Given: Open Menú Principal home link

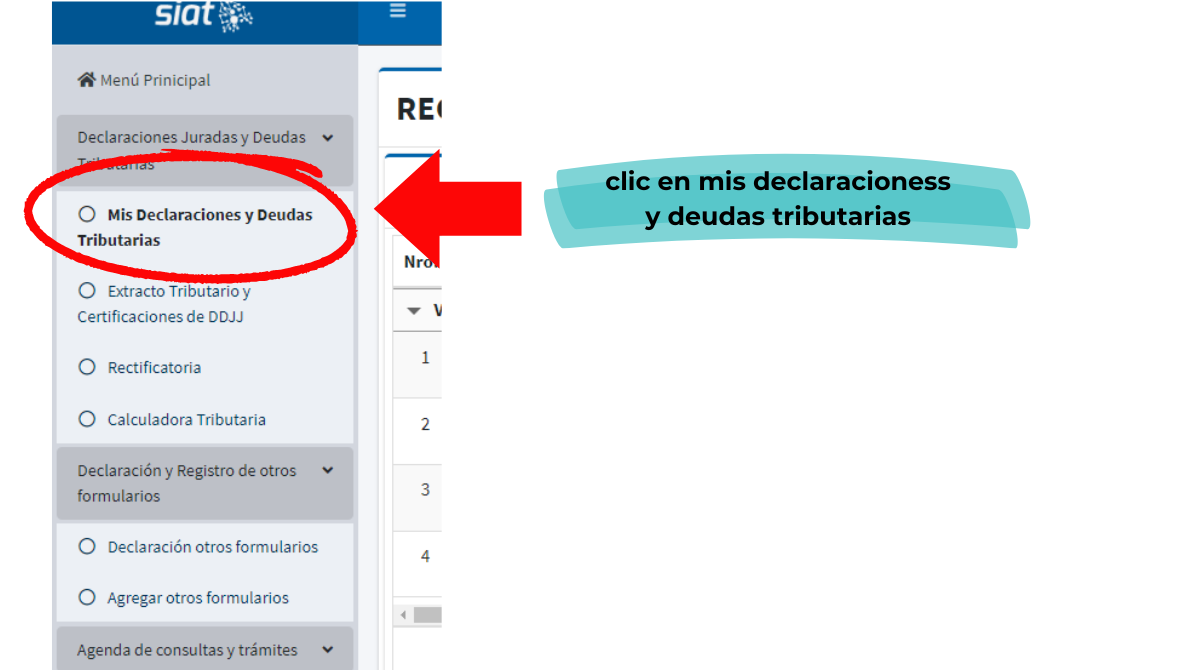Looking at the screenshot, I should click(144, 80).
